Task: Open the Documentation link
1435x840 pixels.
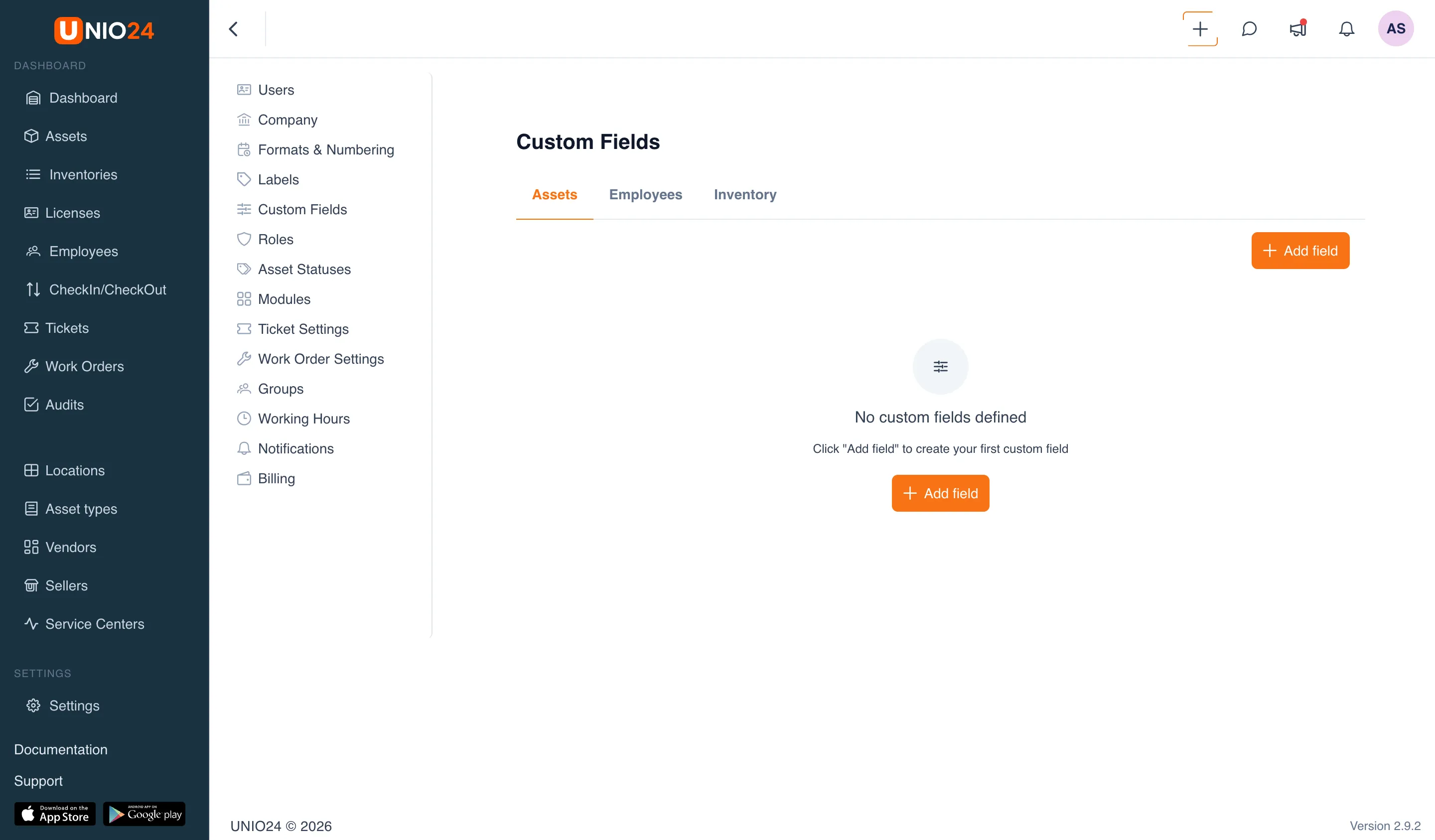Action: coord(60,749)
